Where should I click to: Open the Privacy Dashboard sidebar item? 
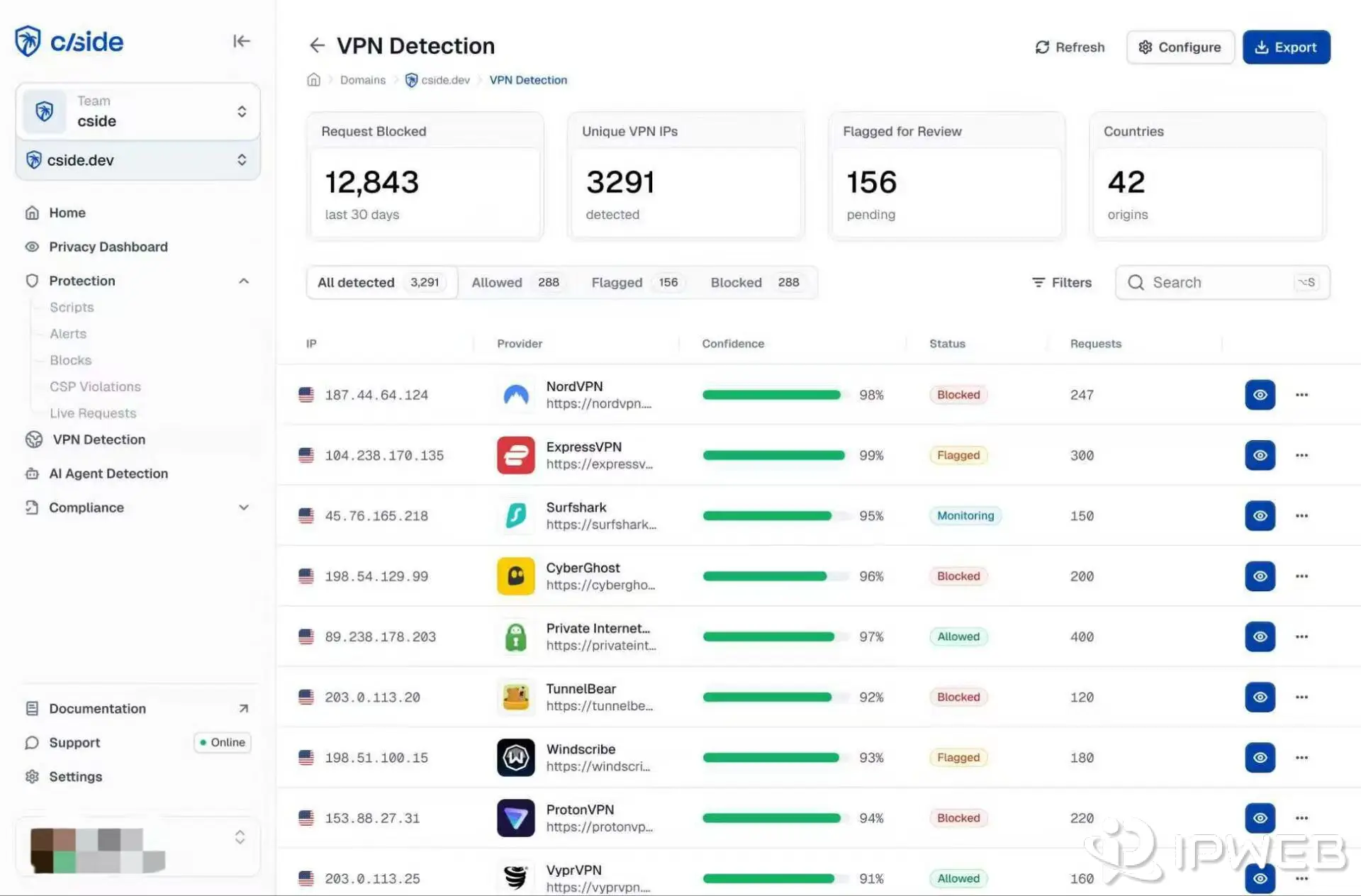[108, 247]
